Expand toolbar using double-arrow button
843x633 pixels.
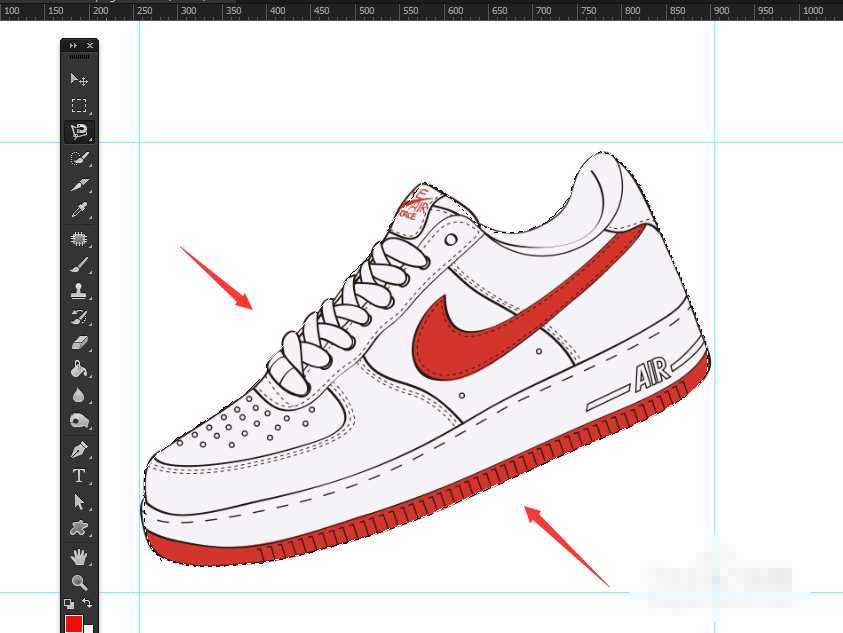(x=71, y=46)
